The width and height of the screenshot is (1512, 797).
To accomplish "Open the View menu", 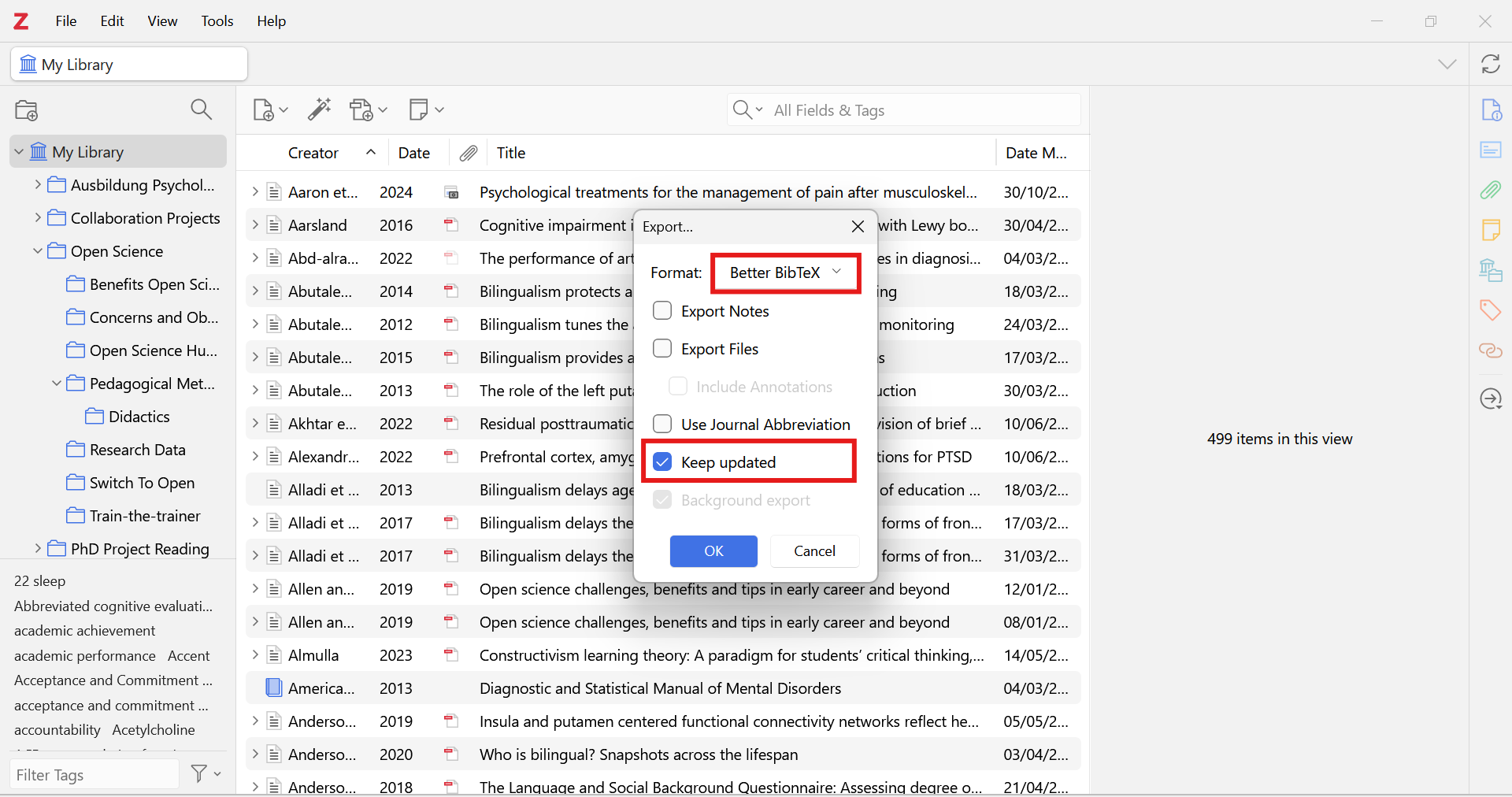I will pyautogui.click(x=162, y=21).
